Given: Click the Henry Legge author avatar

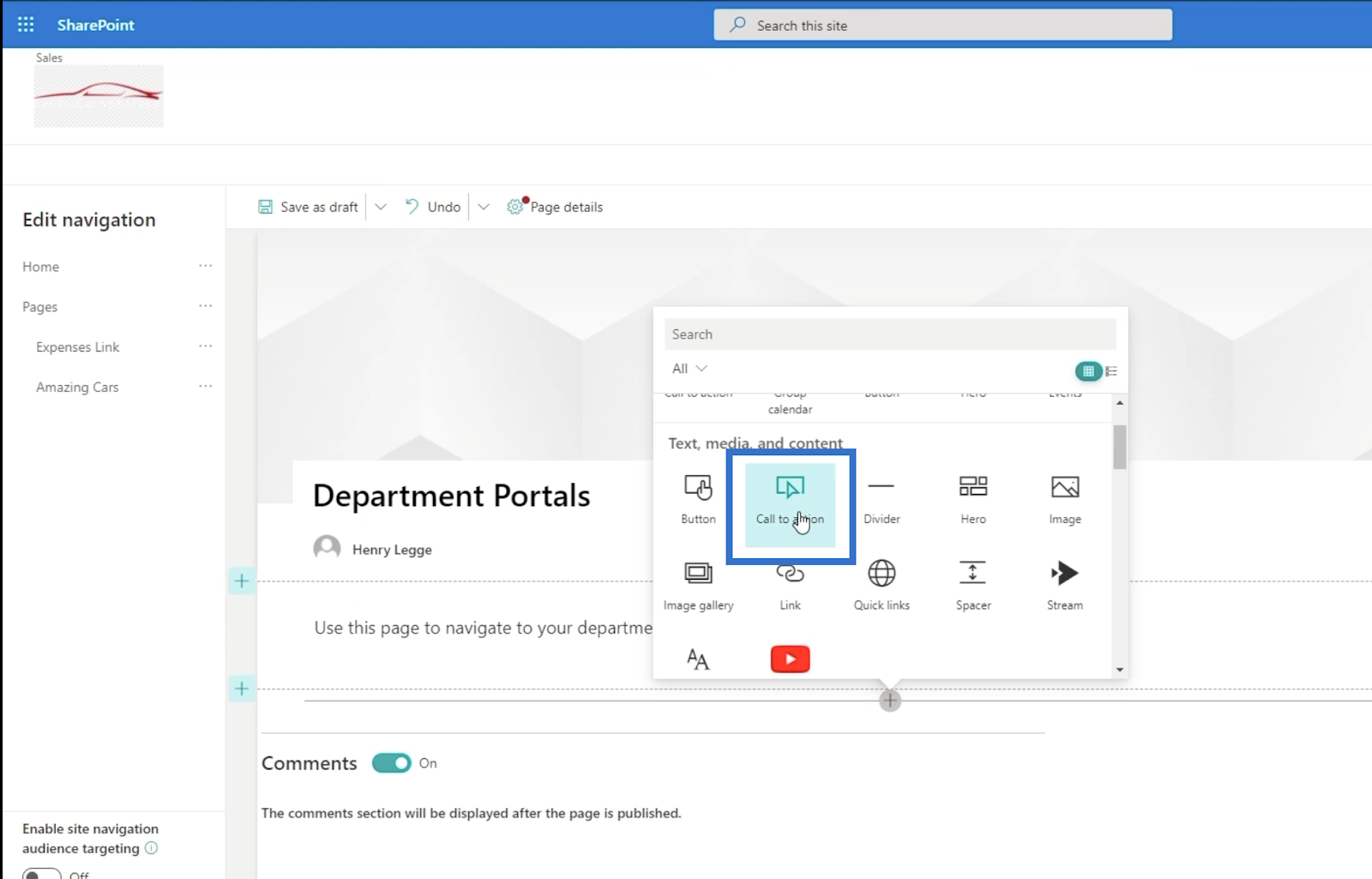Looking at the screenshot, I should click(x=327, y=547).
